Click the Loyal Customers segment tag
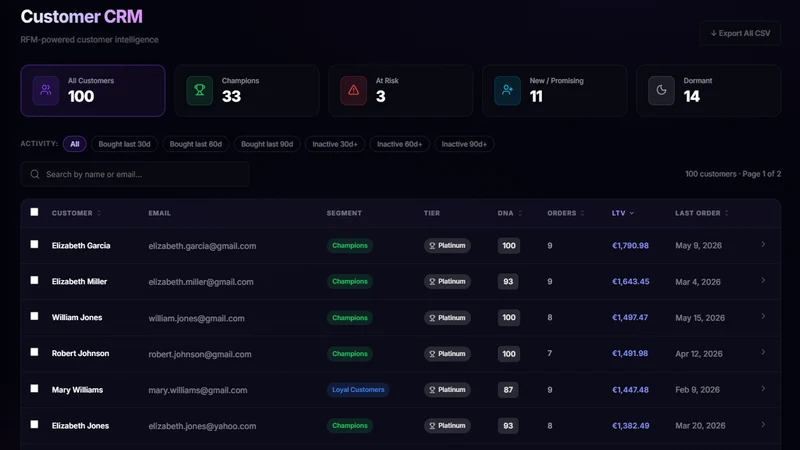 (358, 390)
